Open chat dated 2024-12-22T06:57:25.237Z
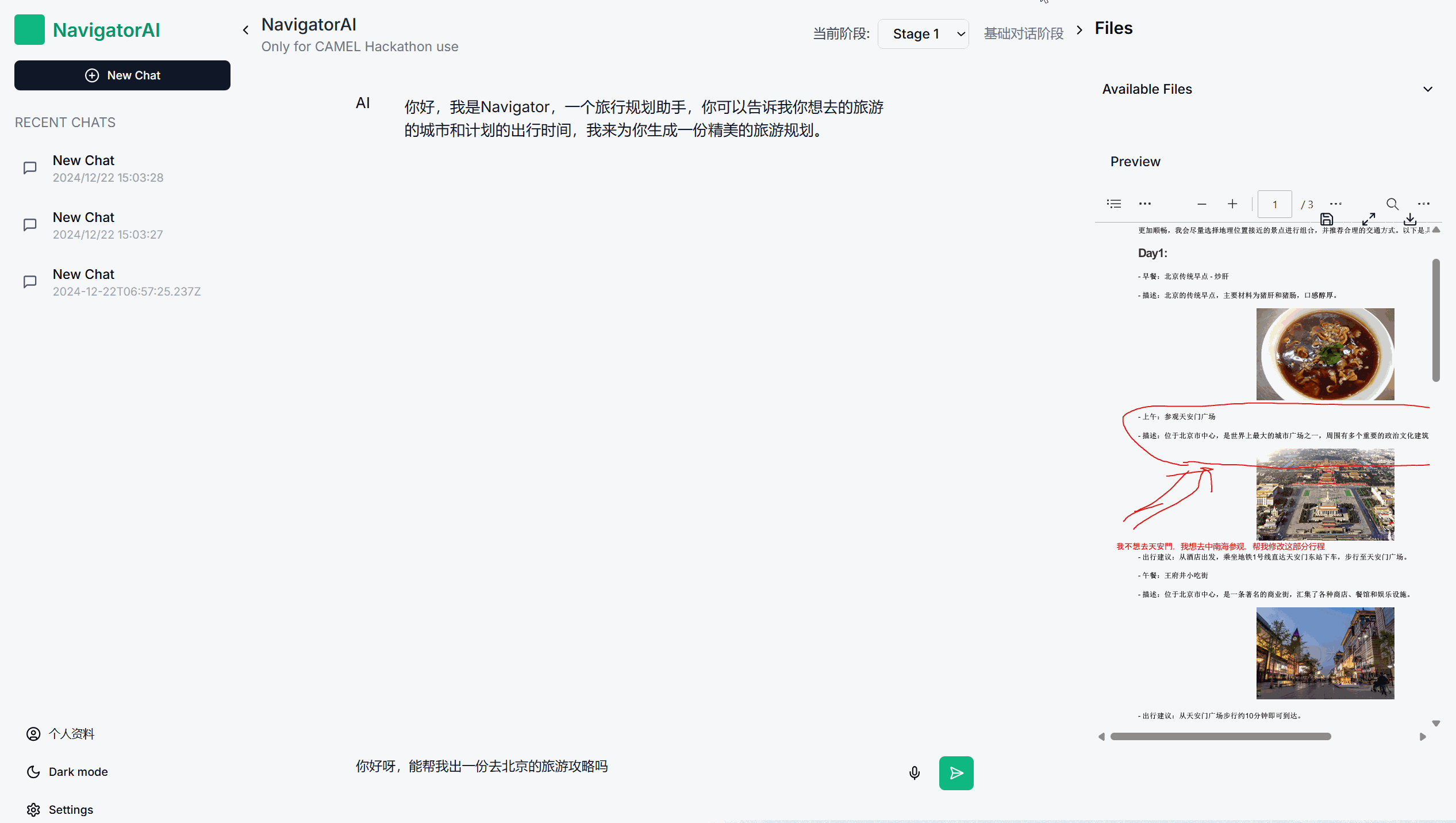Screen dimensions: 1456x823 (x=126, y=282)
